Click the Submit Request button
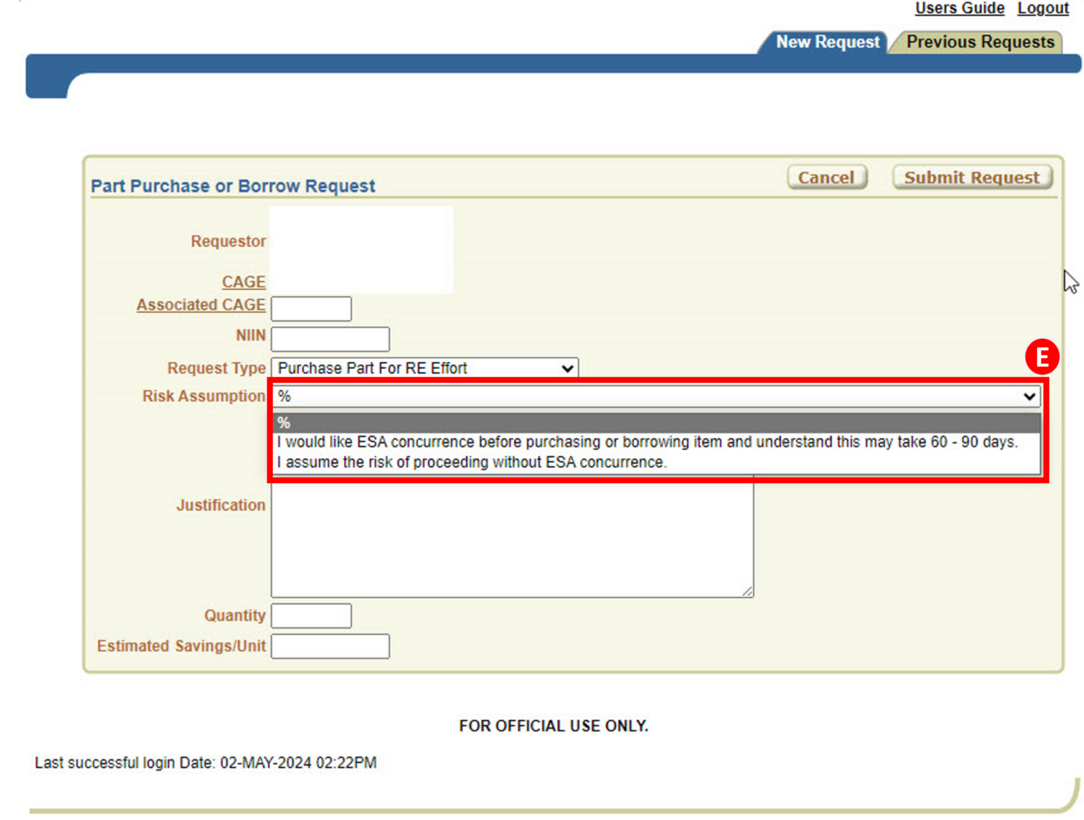This screenshot has height=820, width=1084. coord(971,177)
